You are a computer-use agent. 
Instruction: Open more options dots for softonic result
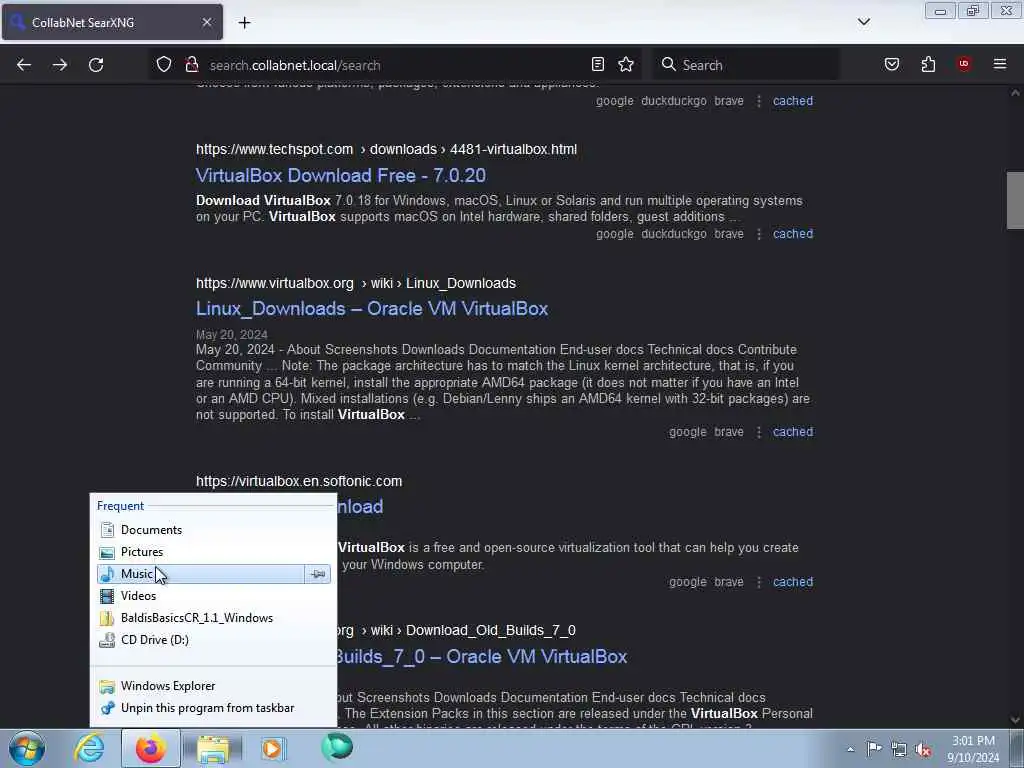point(759,582)
